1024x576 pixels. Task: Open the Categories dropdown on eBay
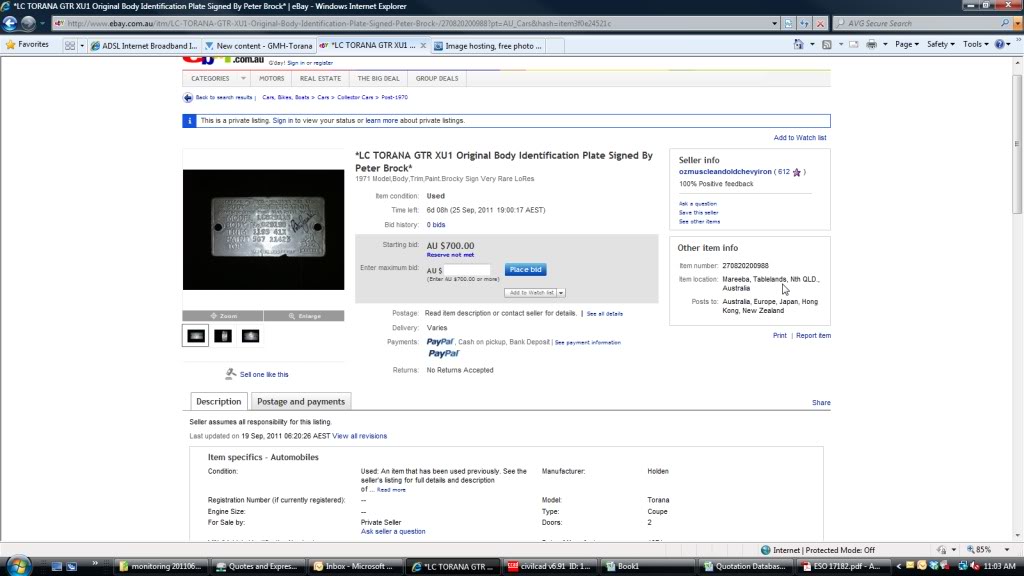(216, 78)
